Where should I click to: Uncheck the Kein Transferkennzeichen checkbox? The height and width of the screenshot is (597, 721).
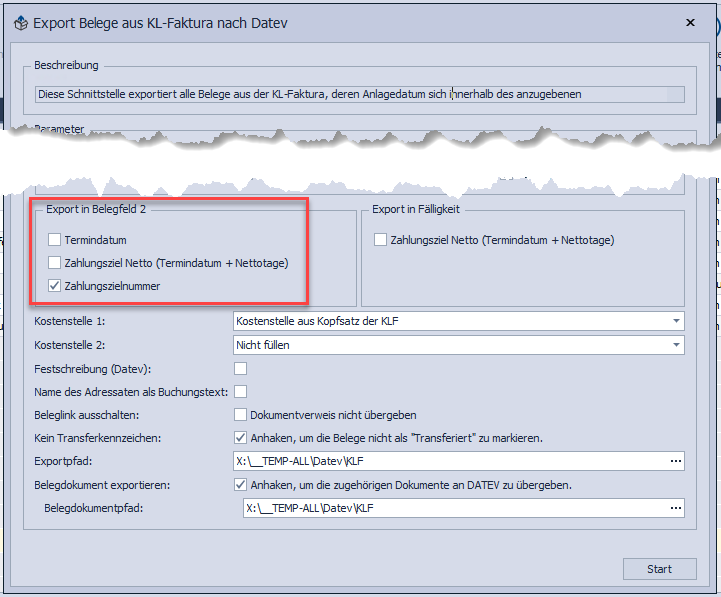(240, 437)
